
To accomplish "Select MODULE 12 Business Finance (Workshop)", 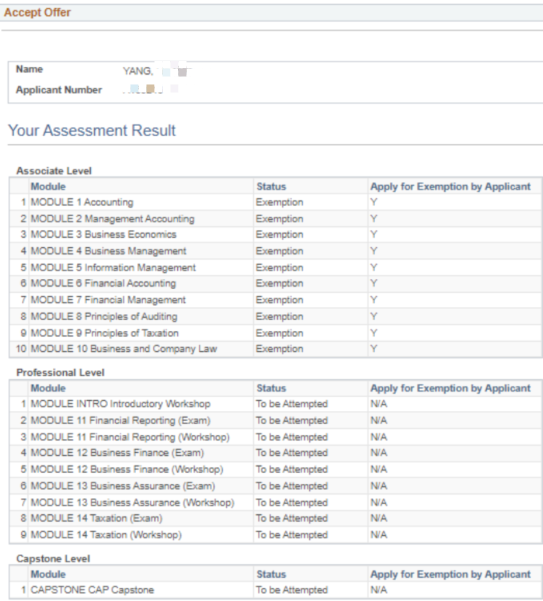I will [x=127, y=470].
